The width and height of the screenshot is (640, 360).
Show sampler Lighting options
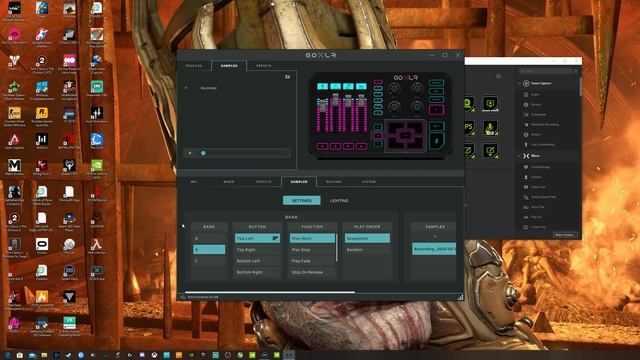[339, 200]
